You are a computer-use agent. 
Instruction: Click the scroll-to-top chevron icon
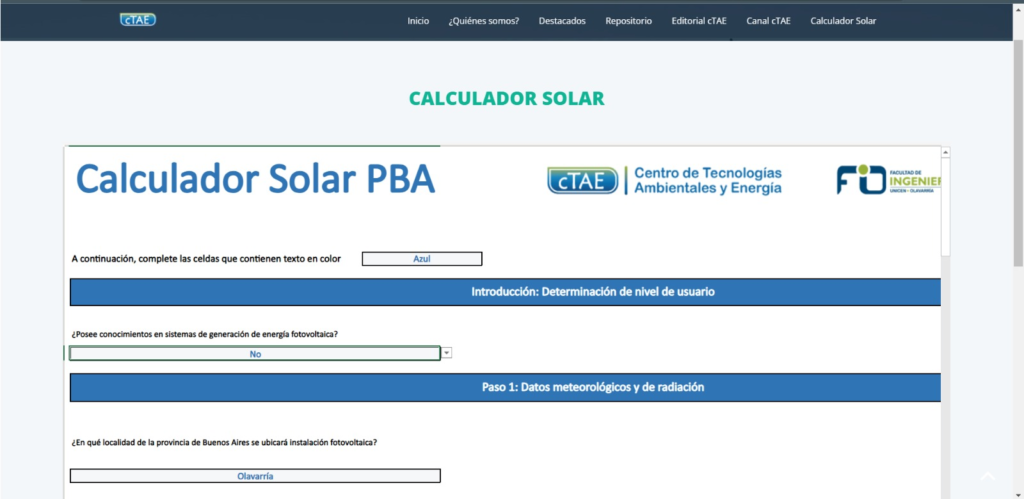pyautogui.click(x=987, y=476)
